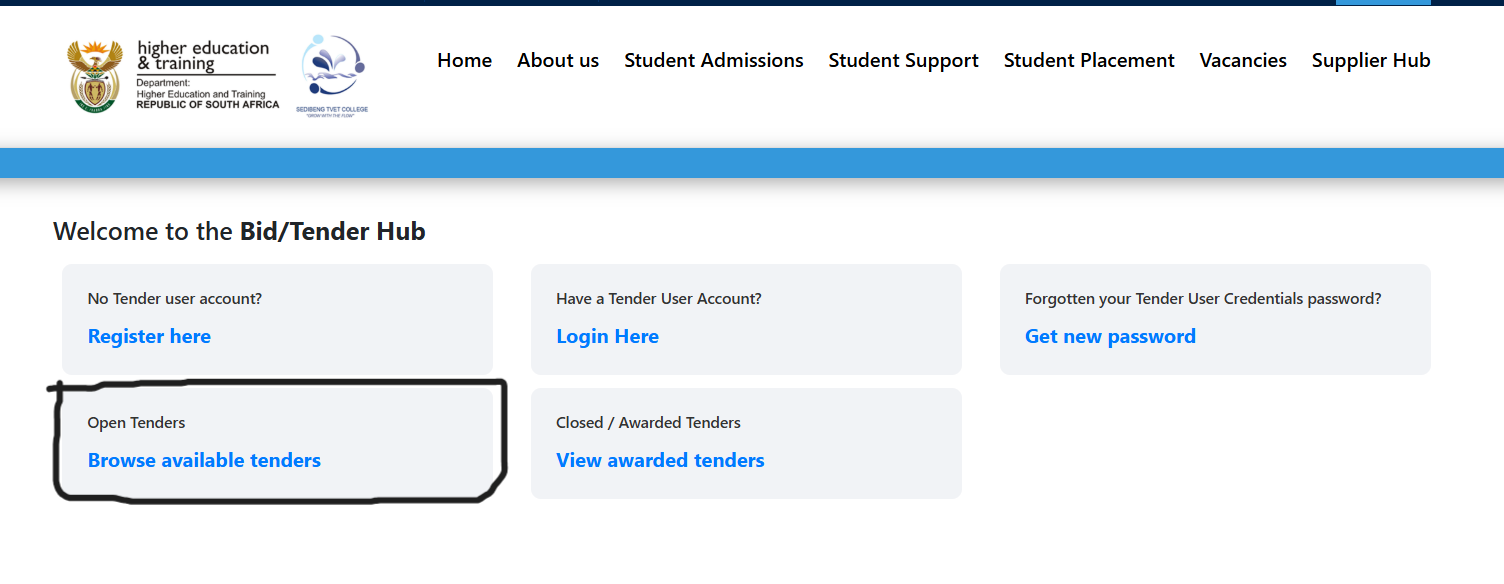
Task: Click the Login Here link
Action: click(x=607, y=337)
